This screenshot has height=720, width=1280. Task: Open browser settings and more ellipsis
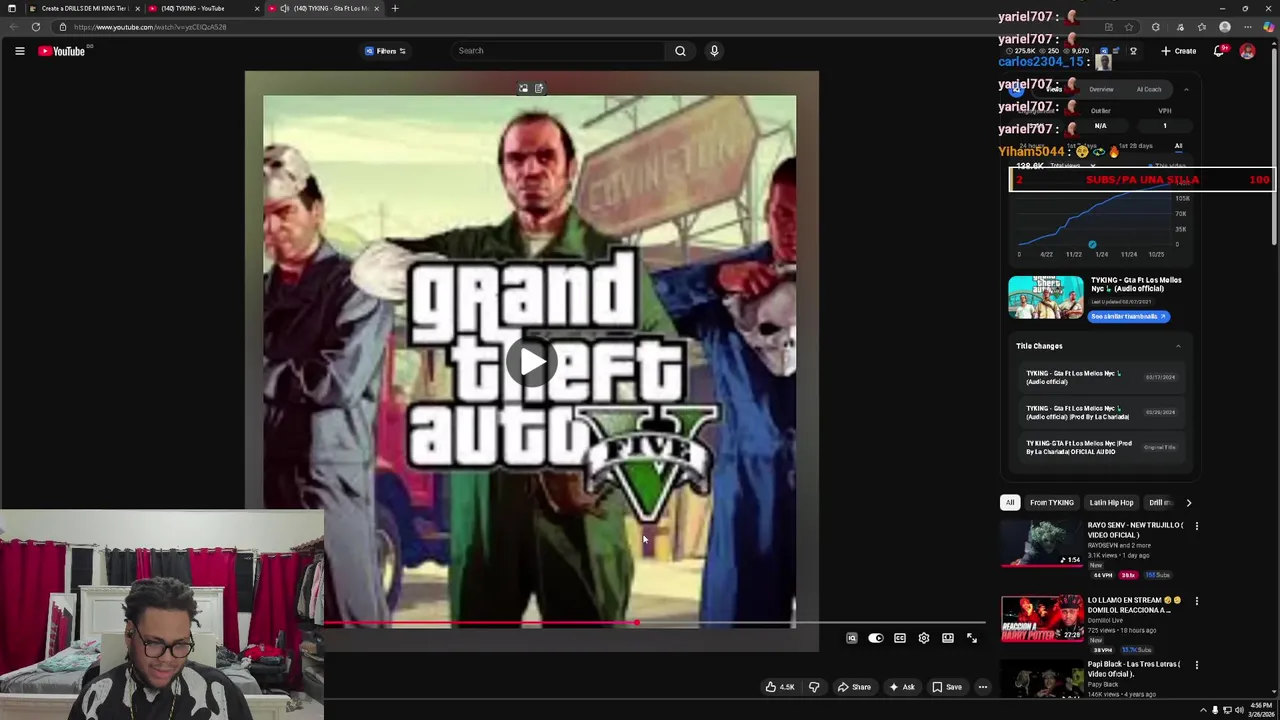coord(1247,27)
